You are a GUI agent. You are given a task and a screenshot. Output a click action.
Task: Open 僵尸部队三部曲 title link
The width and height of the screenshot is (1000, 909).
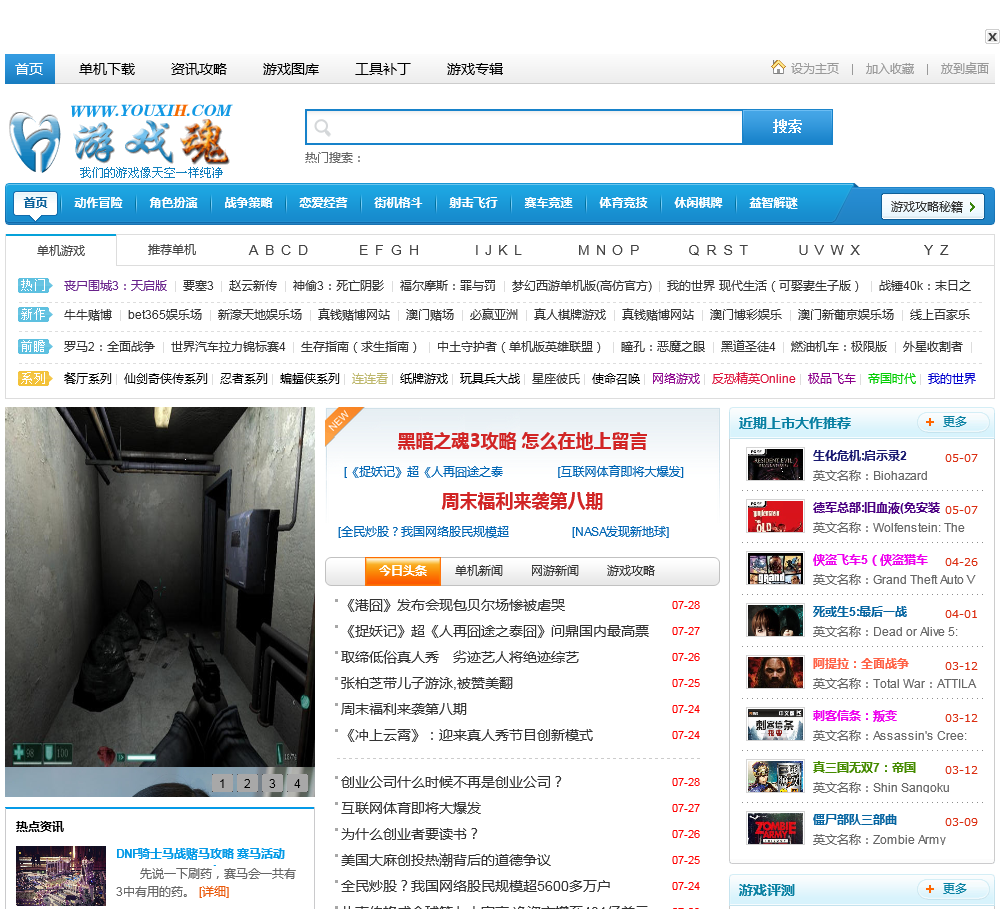855,820
